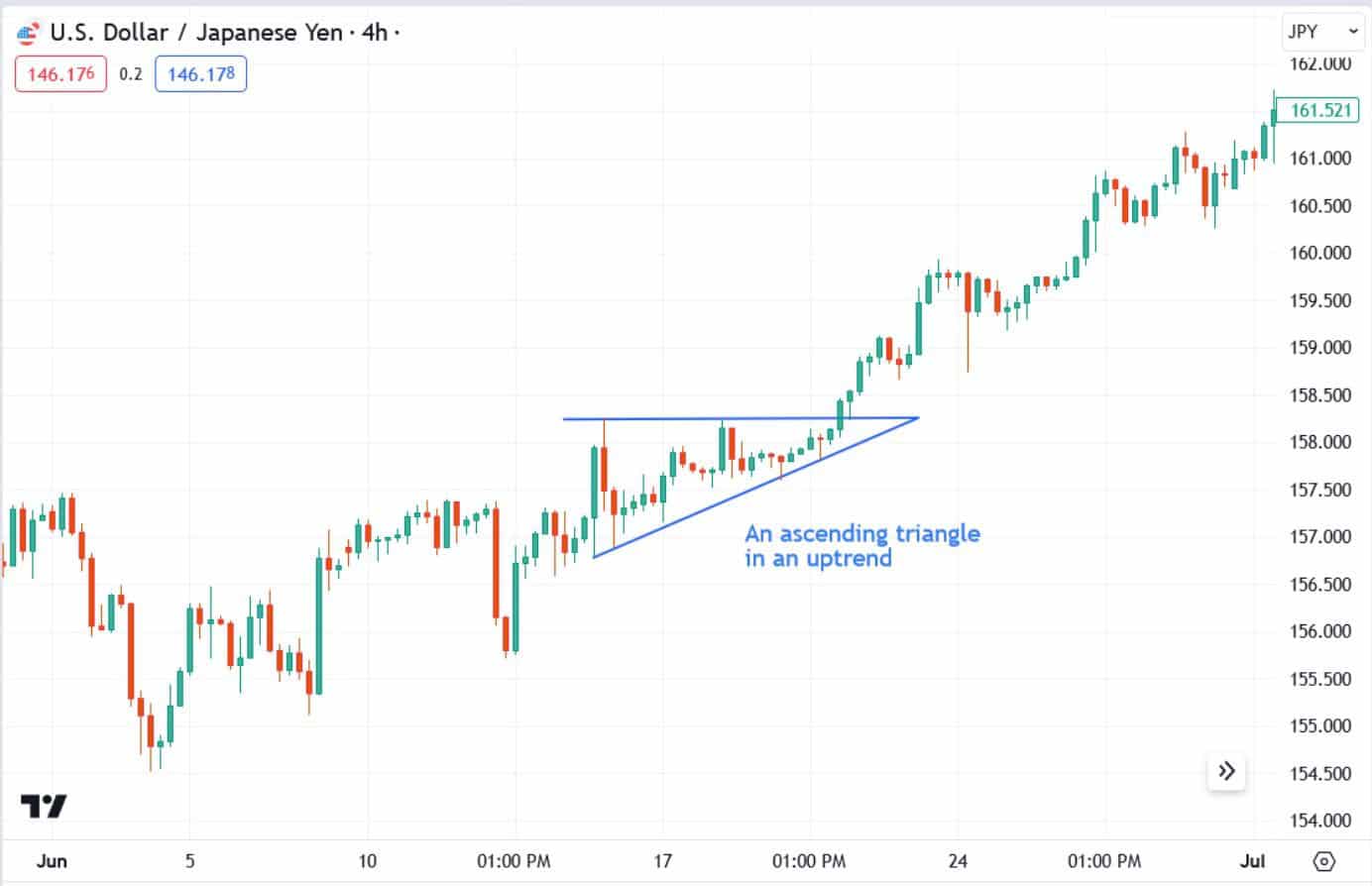Click the red sell price 146.176
1372x886 pixels.
click(x=60, y=73)
